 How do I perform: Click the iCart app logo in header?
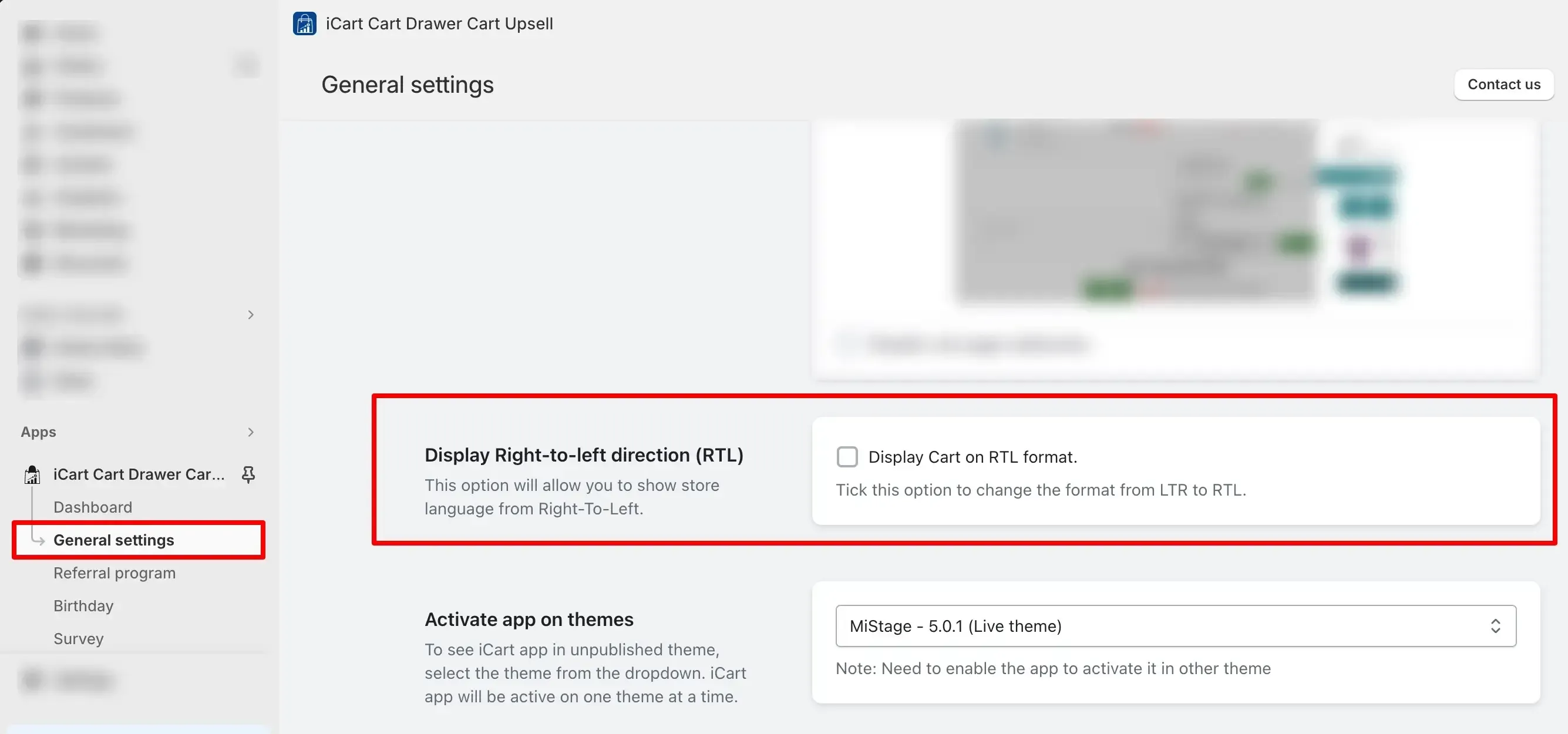coord(304,23)
